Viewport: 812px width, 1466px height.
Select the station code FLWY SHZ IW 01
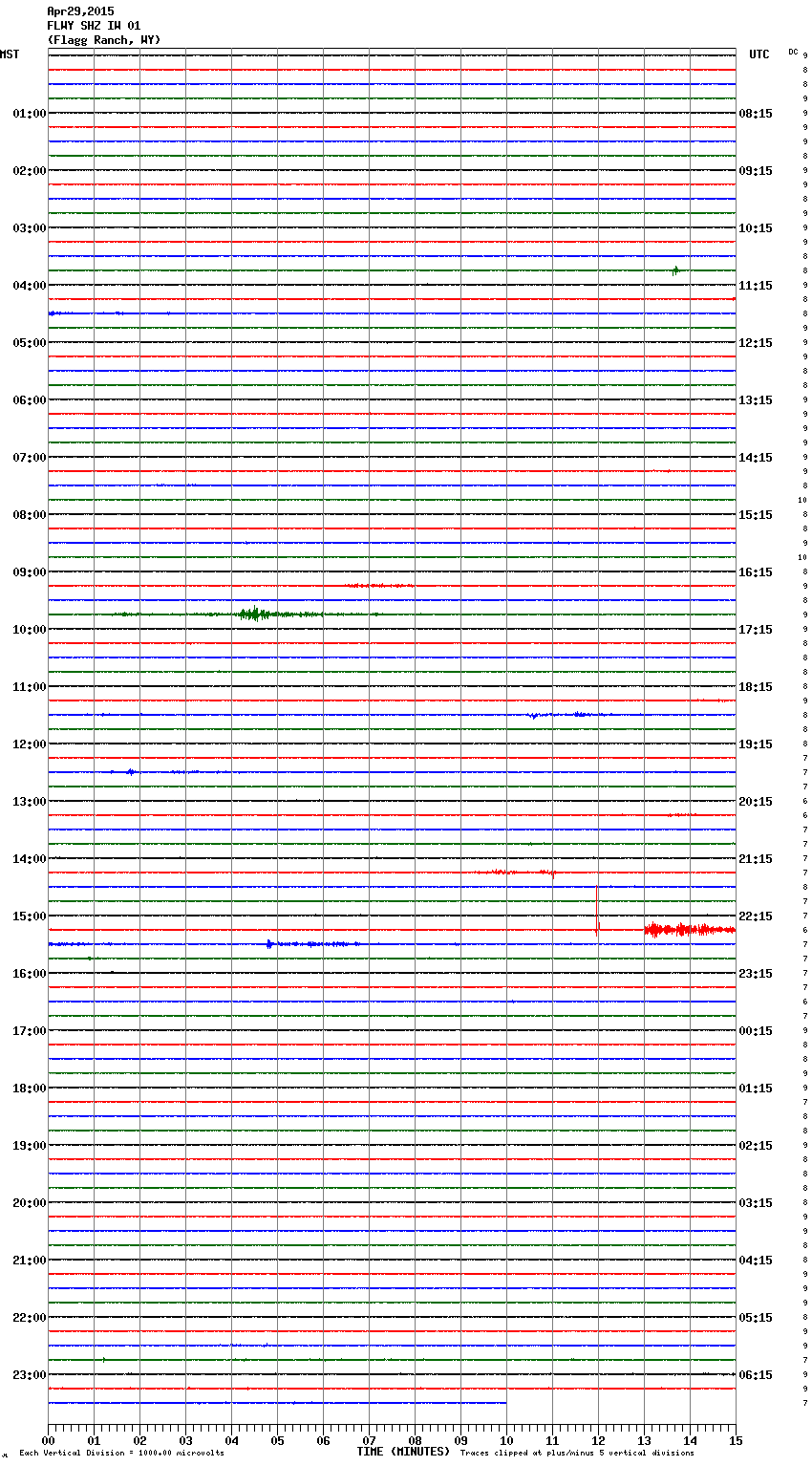94,26
